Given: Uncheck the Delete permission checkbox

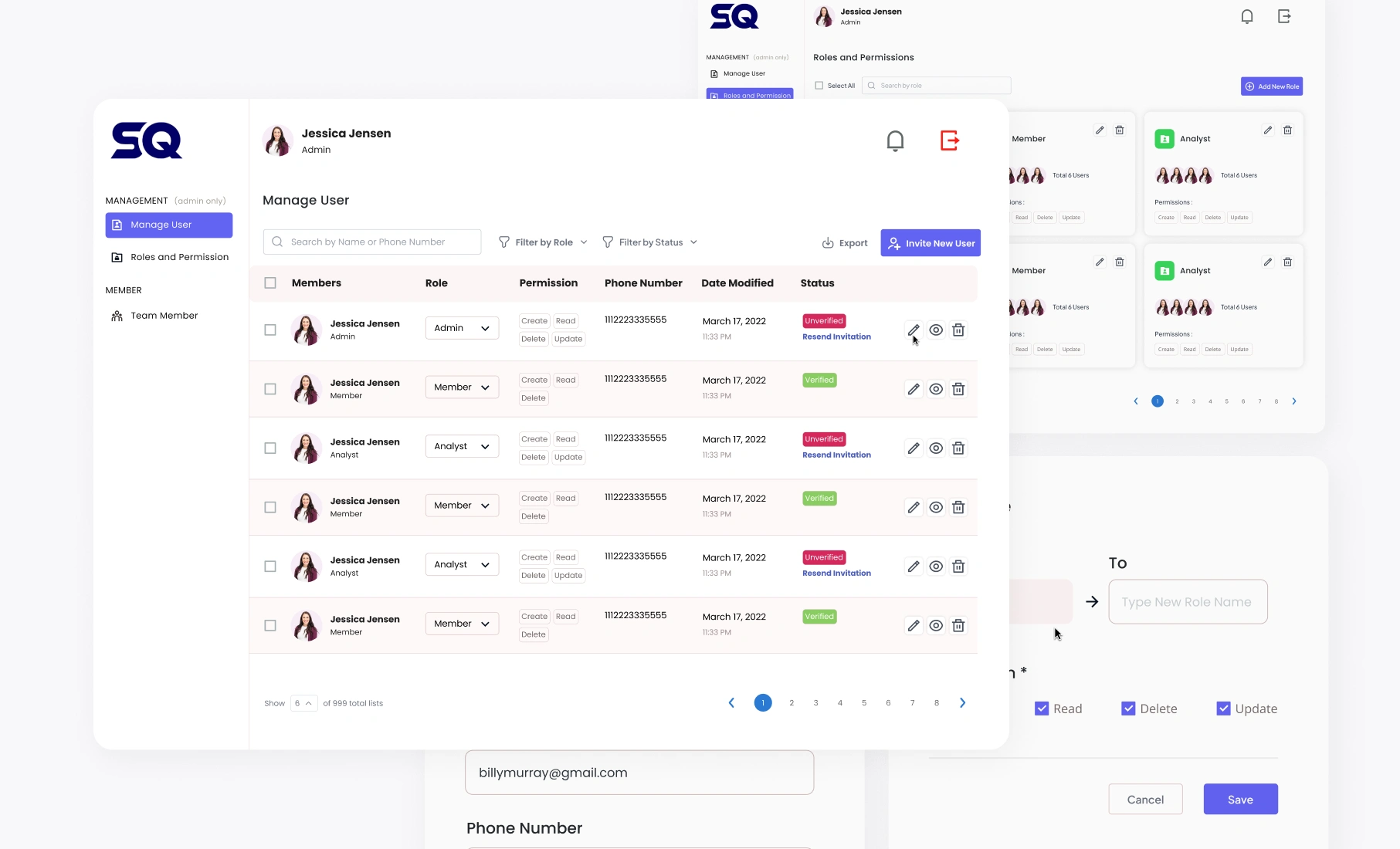Looking at the screenshot, I should point(1128,709).
